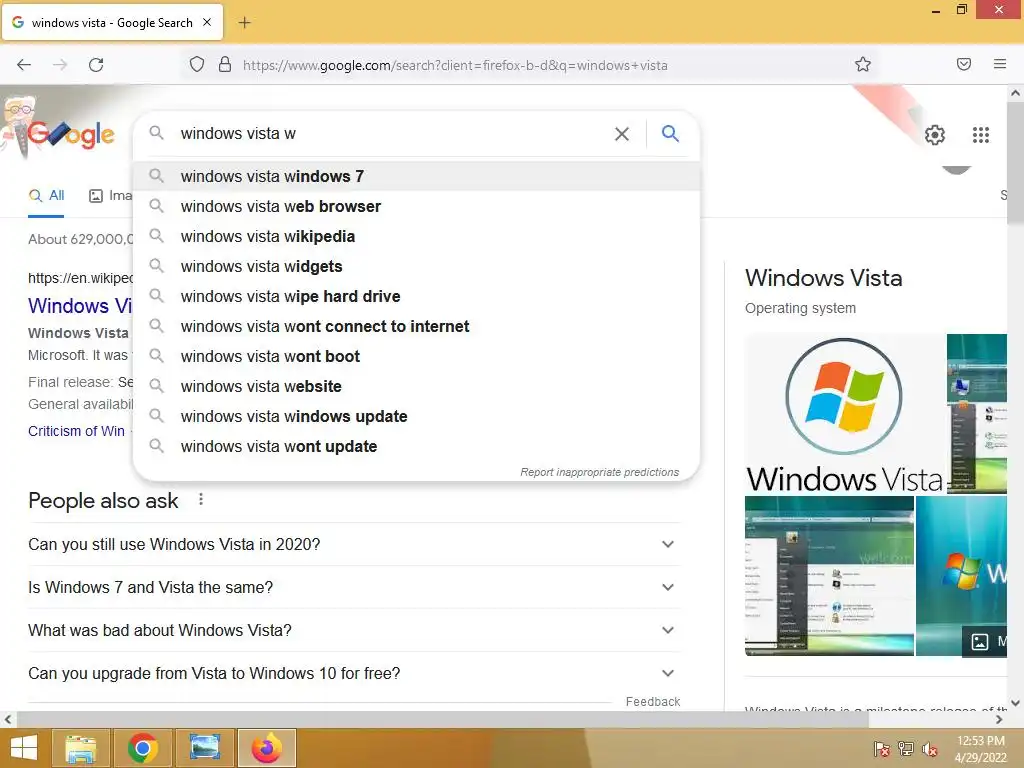
Task: Submit search with the blue magnifier icon
Action: tap(670, 134)
